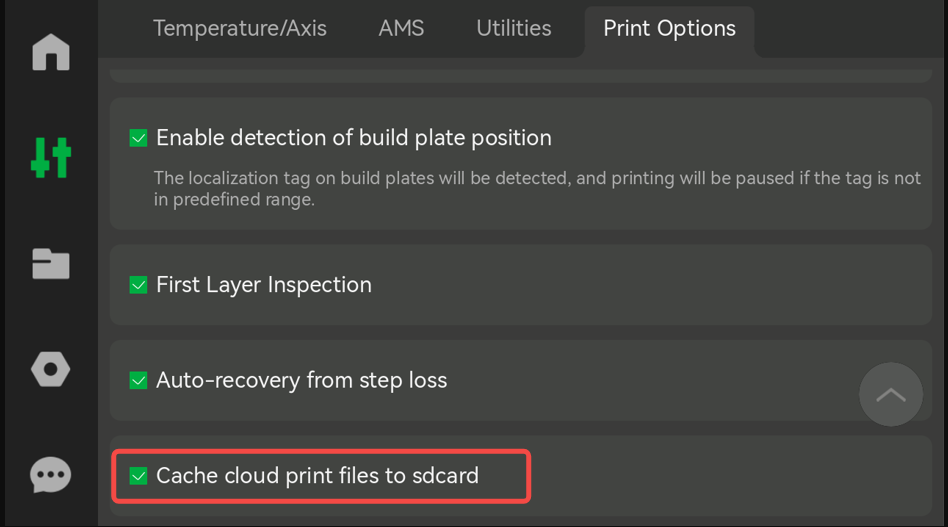Viewport: 948px width, 527px height.
Task: Click the Cache cloud print files label
Action: tap(317, 476)
